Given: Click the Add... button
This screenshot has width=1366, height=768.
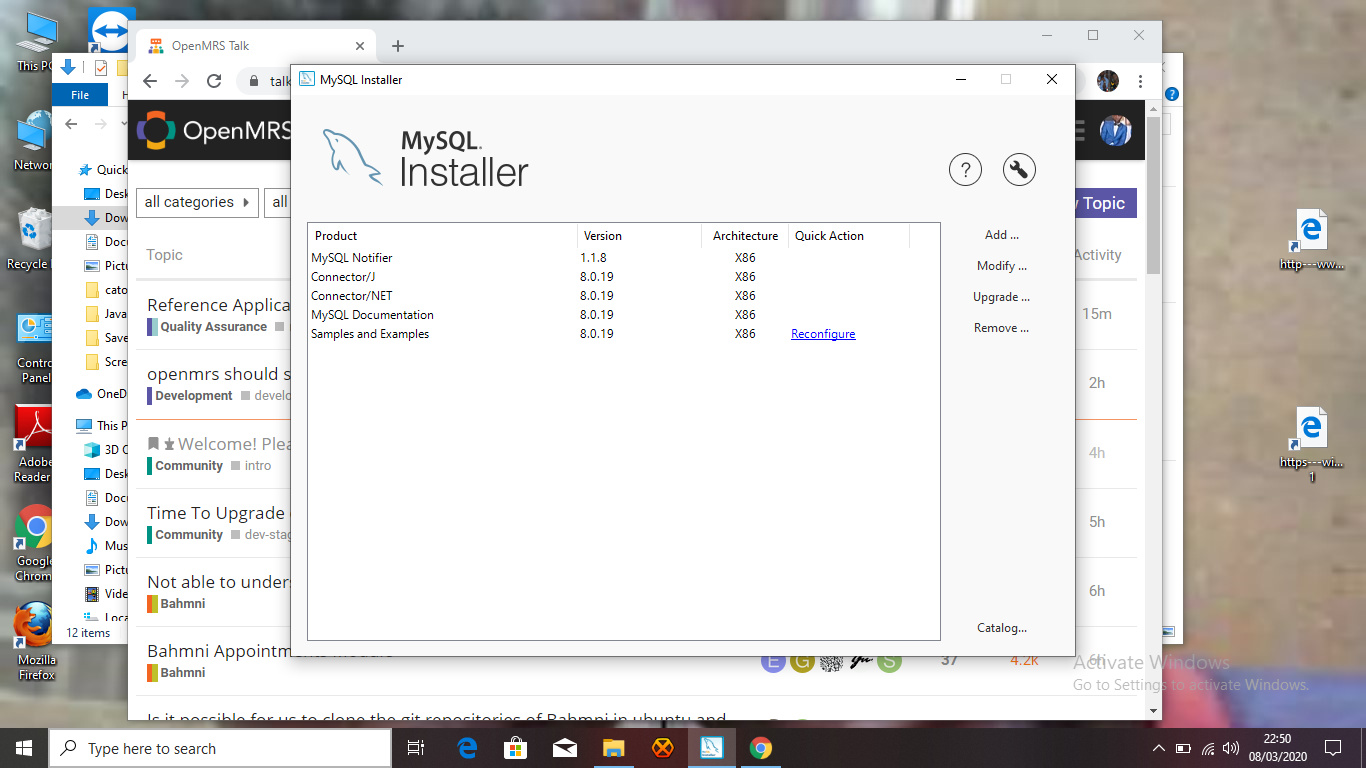Looking at the screenshot, I should tap(1002, 235).
